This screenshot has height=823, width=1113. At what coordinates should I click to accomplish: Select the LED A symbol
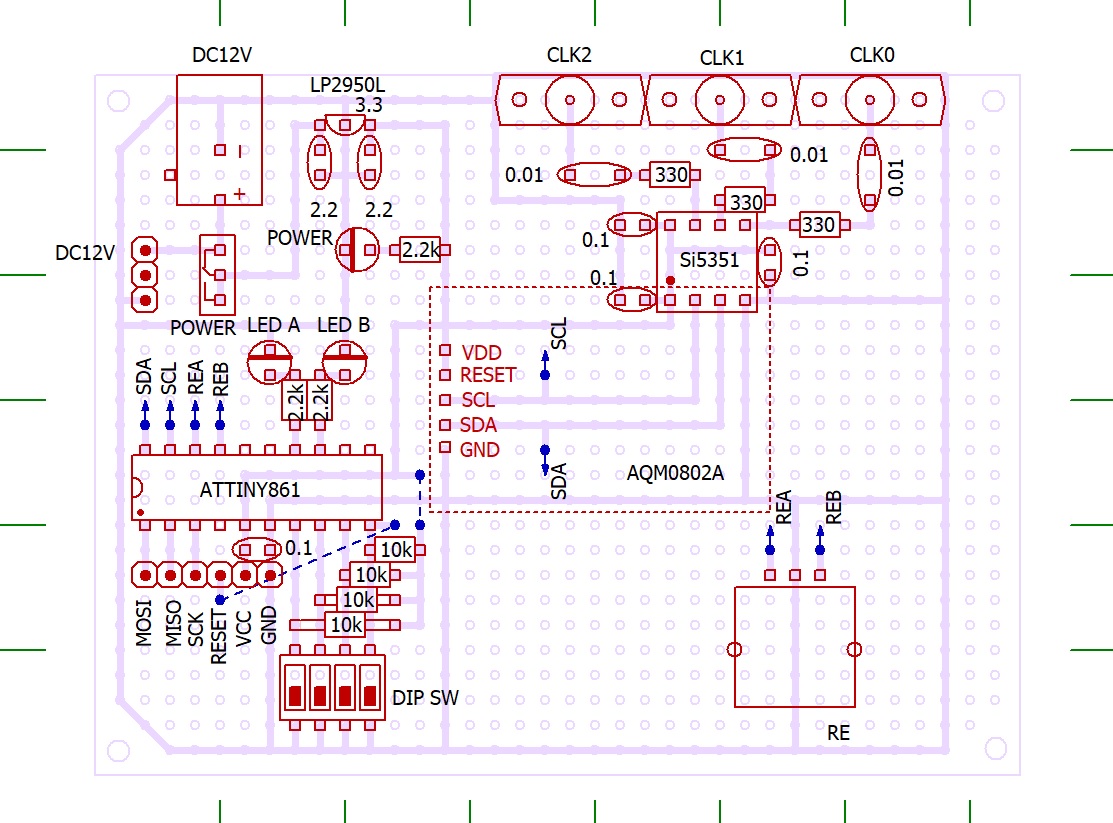[x=270, y=361]
